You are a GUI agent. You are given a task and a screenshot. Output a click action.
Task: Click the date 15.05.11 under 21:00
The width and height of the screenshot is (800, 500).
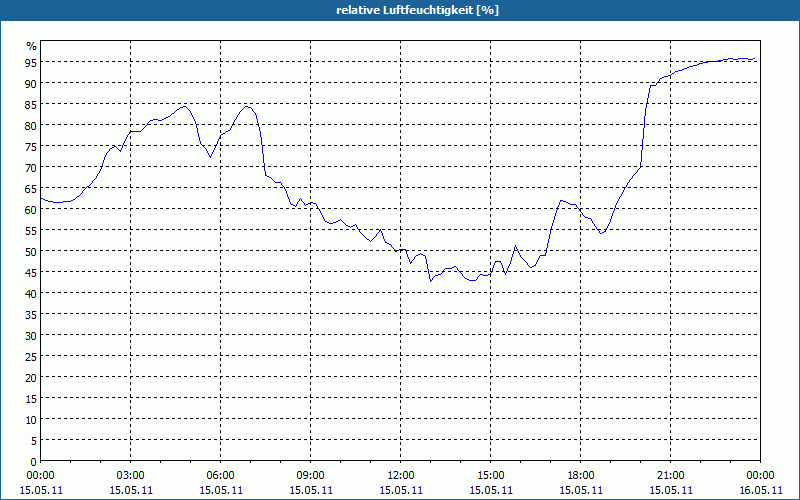(x=670, y=490)
